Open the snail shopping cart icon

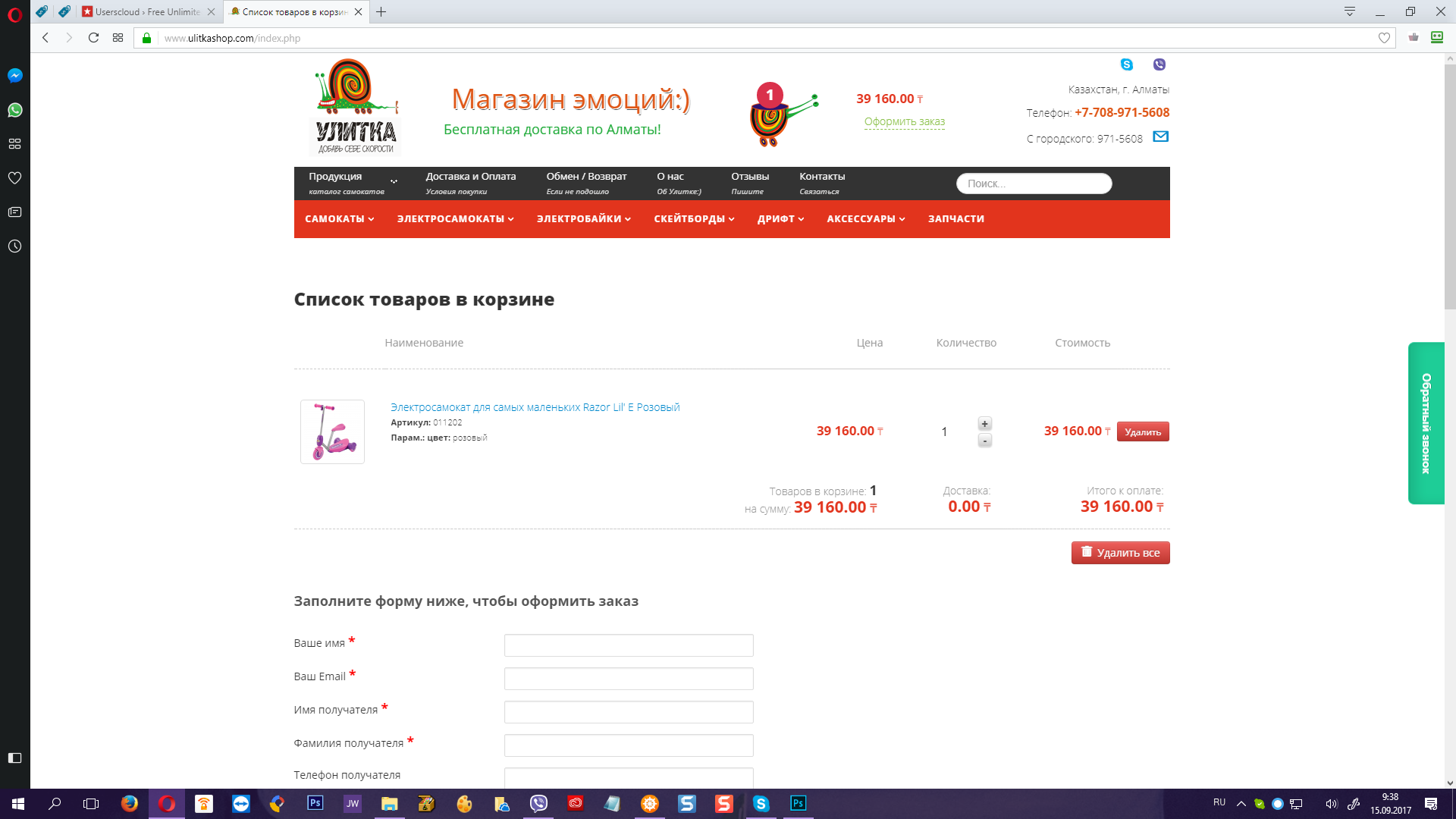(x=783, y=115)
